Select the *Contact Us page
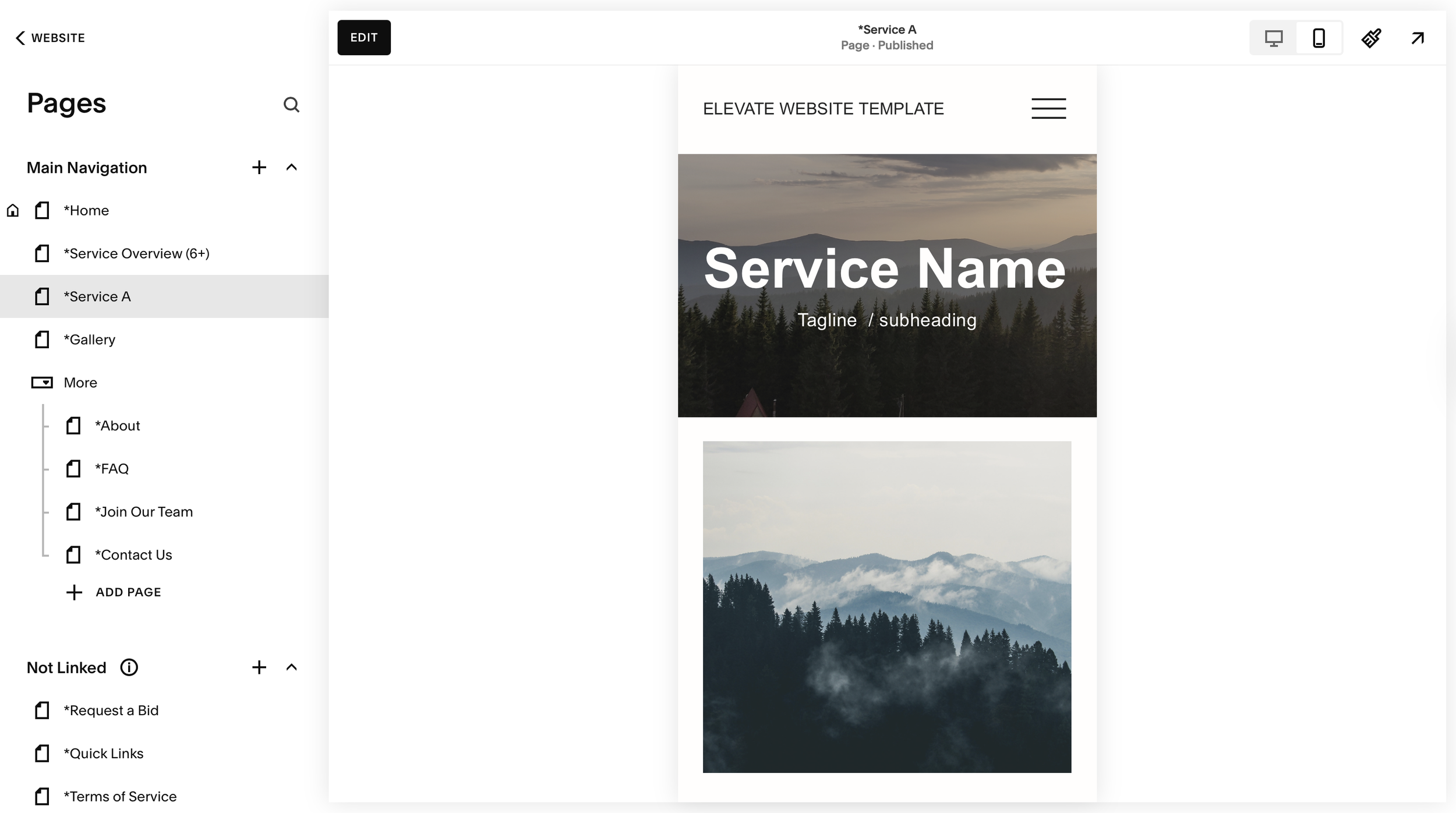 (x=133, y=555)
